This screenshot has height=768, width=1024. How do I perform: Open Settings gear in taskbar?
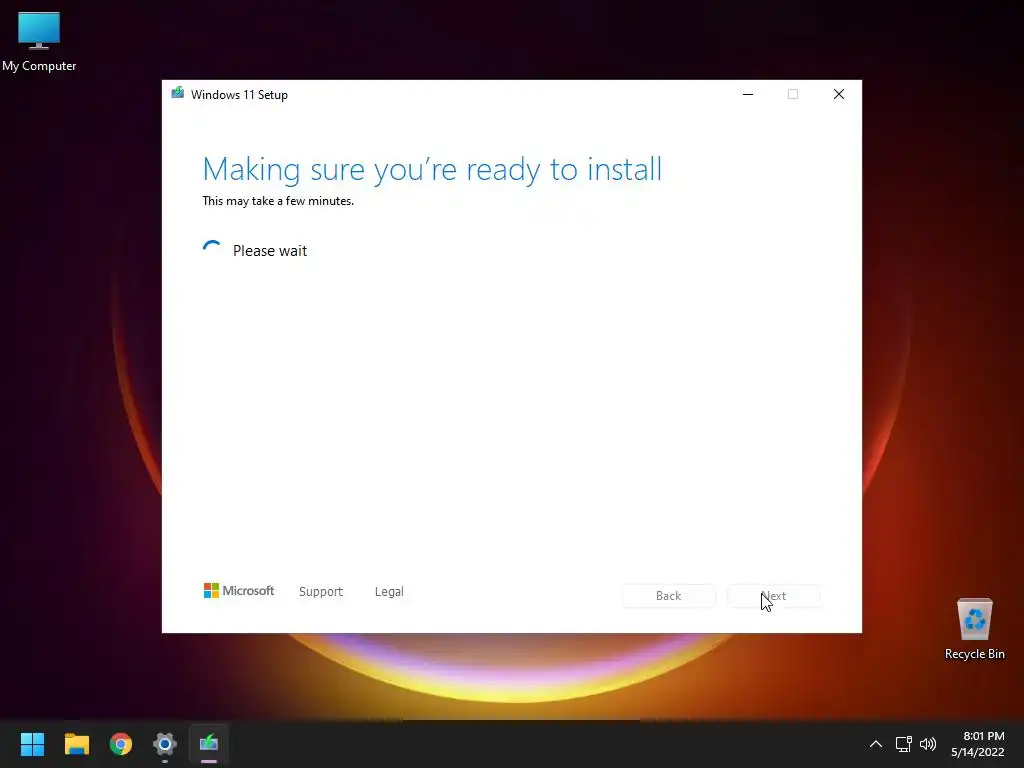point(165,744)
